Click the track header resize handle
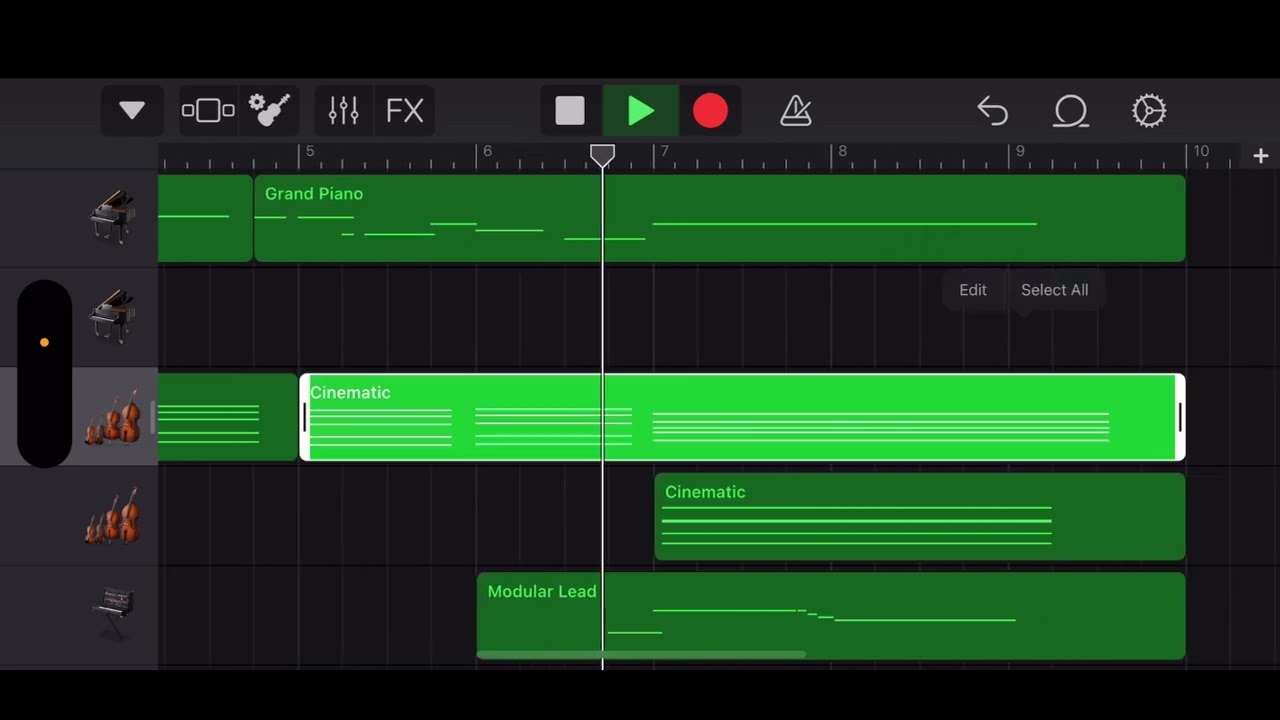The width and height of the screenshot is (1280, 720). tap(153, 417)
